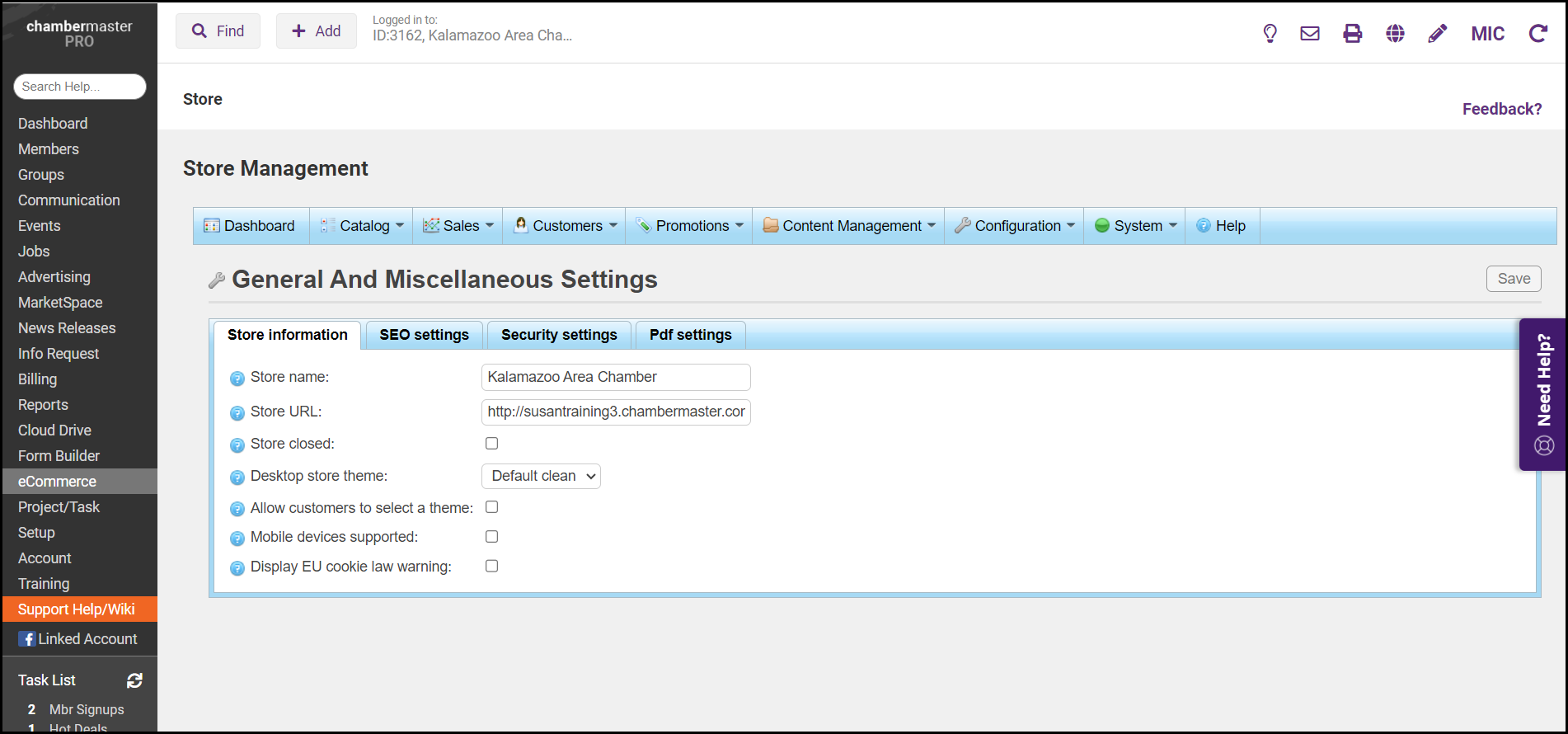Open the Feedback link
Image resolution: width=1568 pixels, height=734 pixels.
[x=1501, y=109]
